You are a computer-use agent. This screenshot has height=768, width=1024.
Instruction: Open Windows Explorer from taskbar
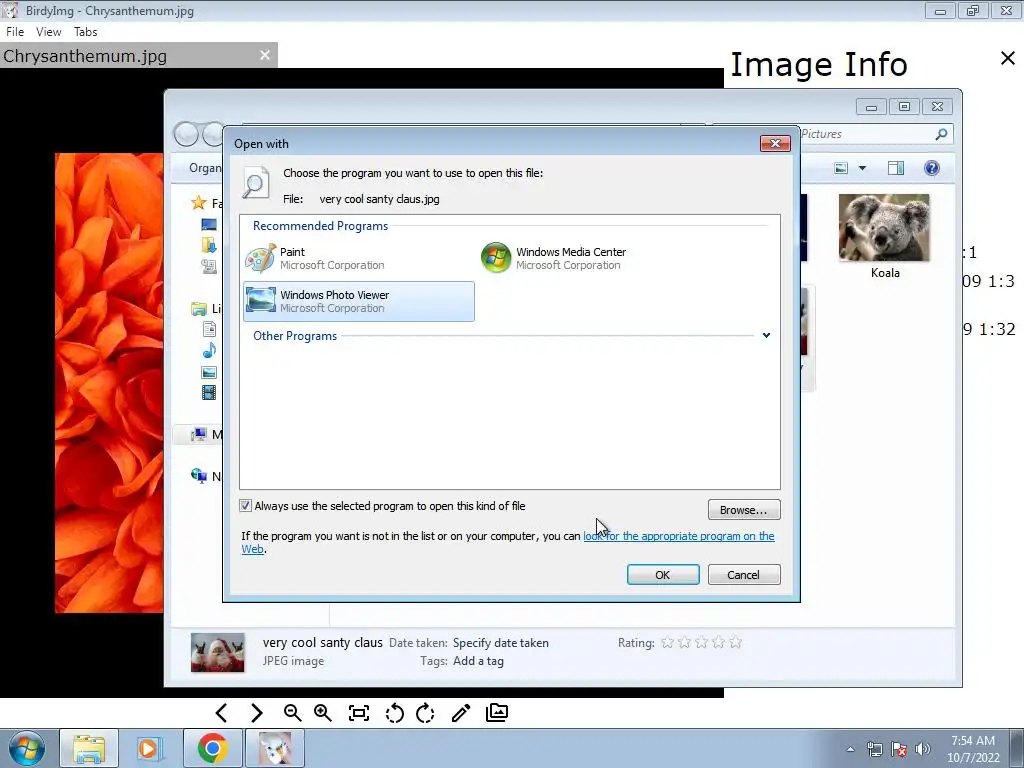(89, 748)
